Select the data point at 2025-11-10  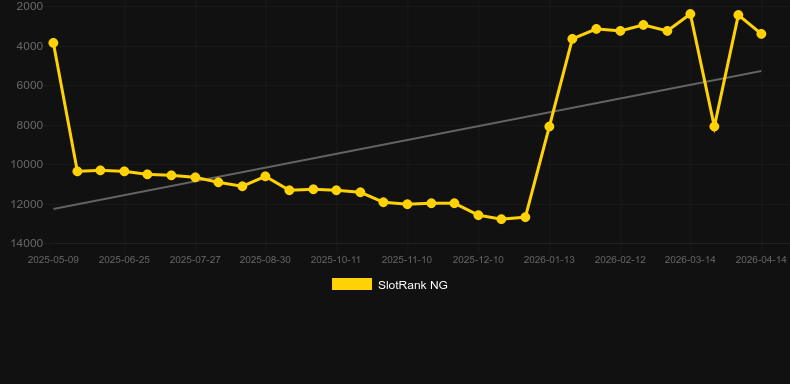coord(407,204)
